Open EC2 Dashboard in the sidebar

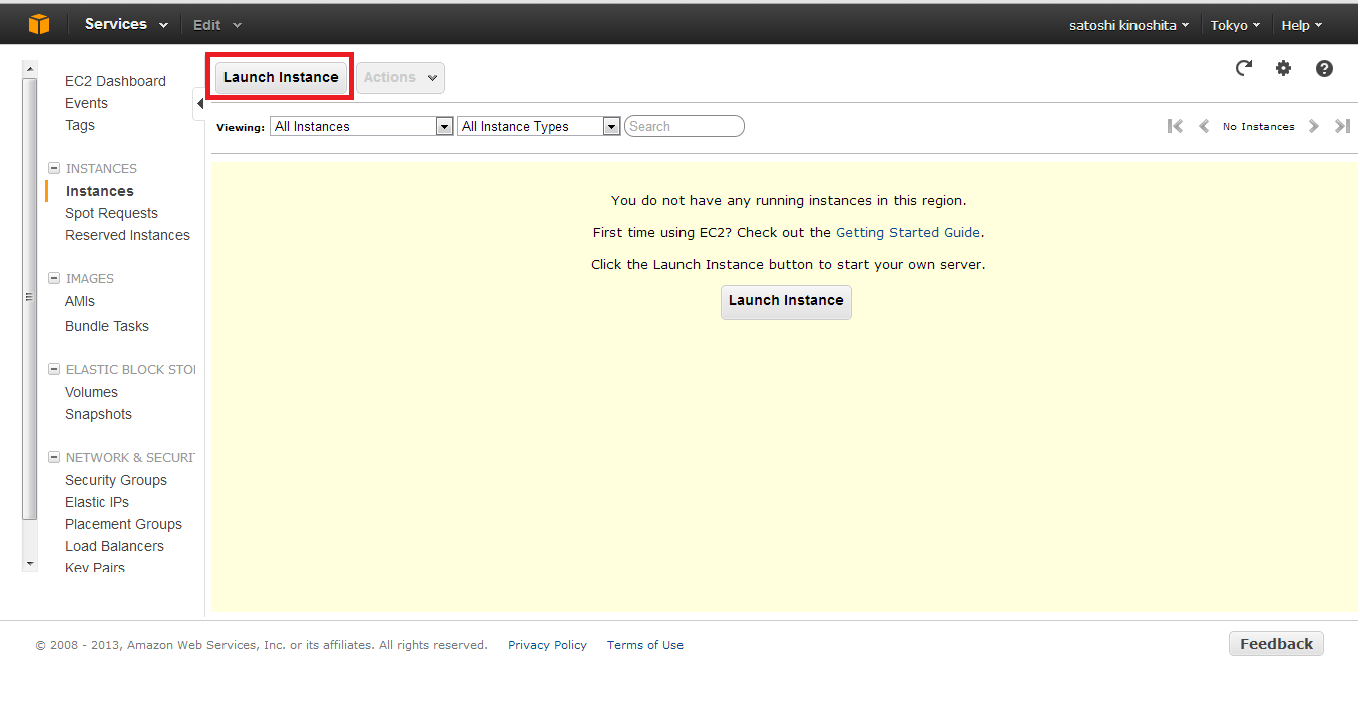pos(115,81)
